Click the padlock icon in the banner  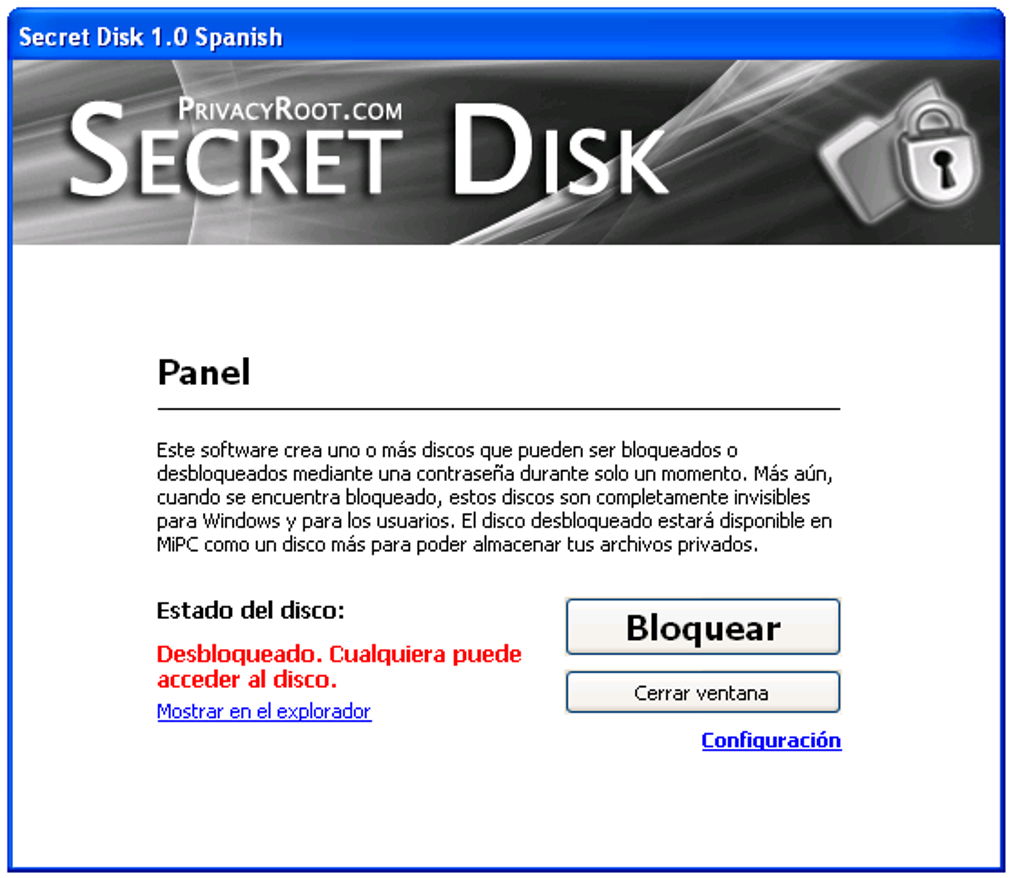[937, 151]
